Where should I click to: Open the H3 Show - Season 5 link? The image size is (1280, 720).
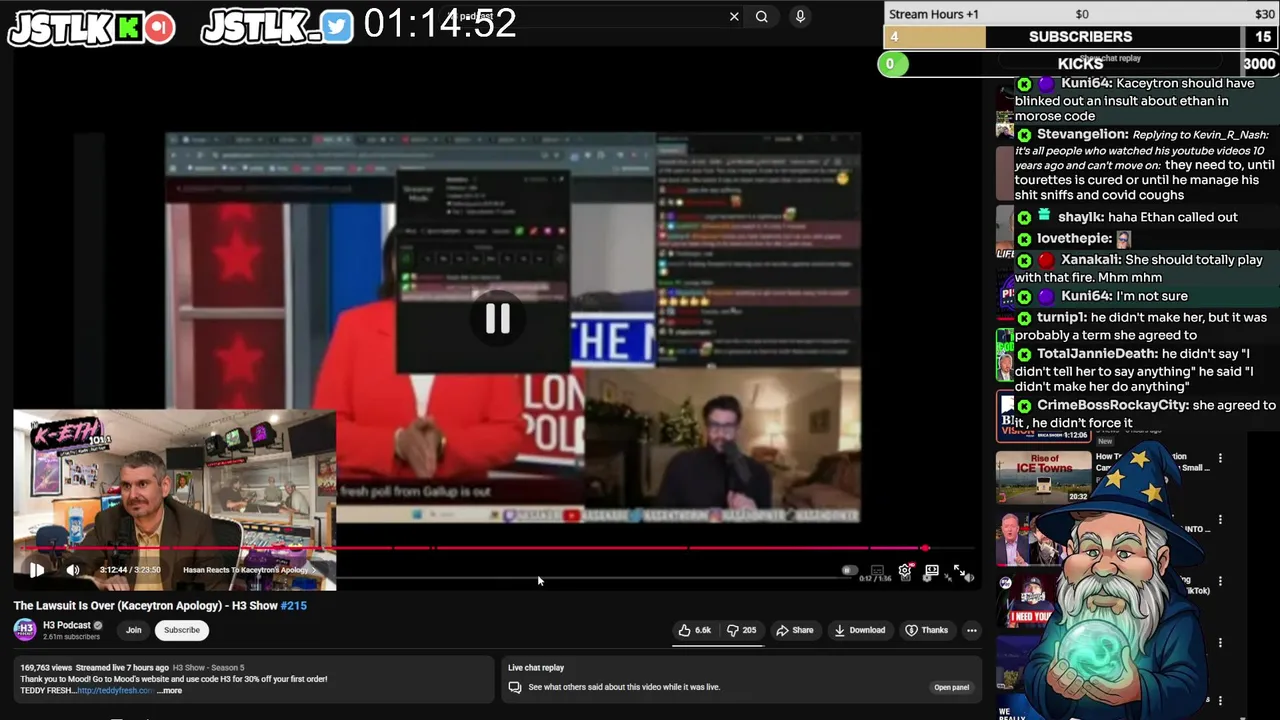(x=208, y=667)
